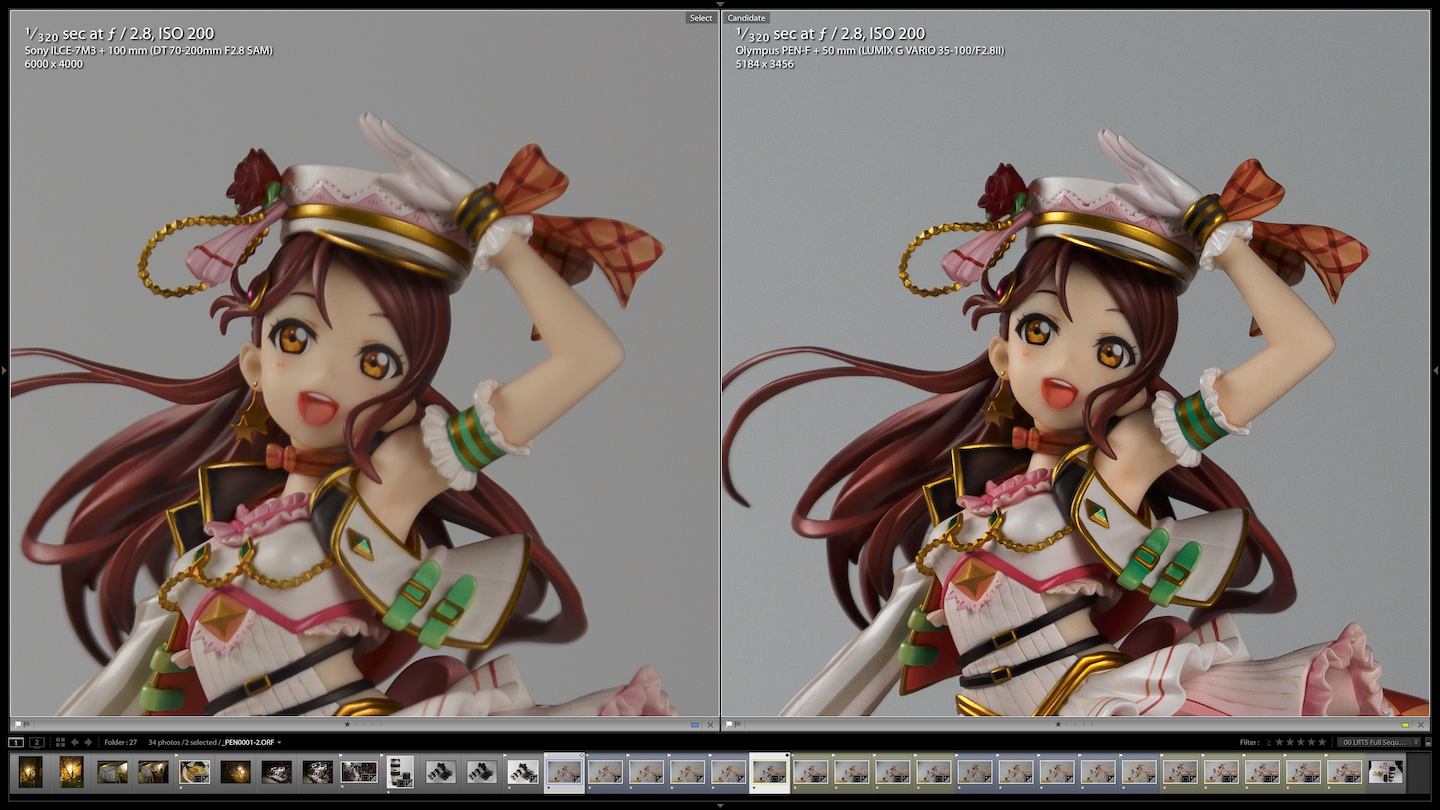Click the Select label tab
The image size is (1440, 810).
(701, 18)
